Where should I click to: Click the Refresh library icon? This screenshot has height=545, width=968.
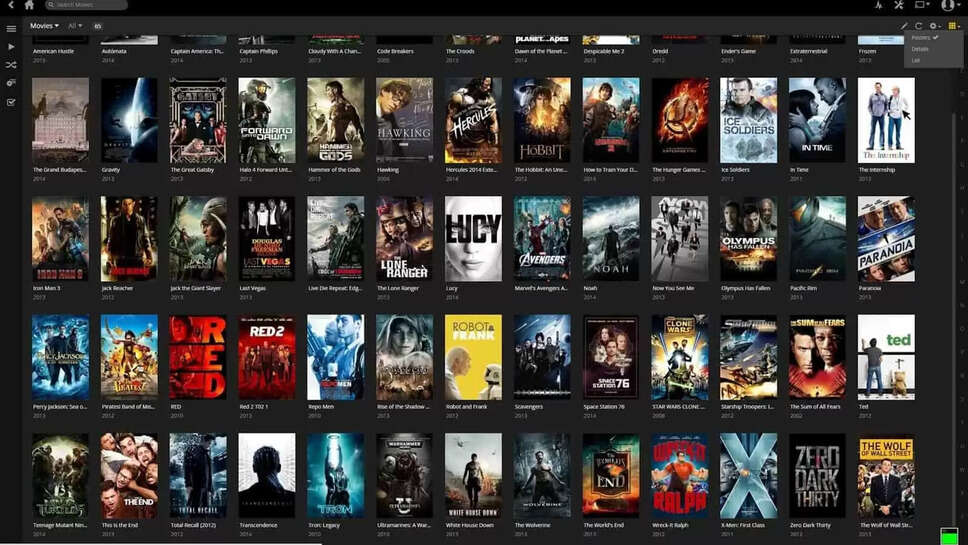tap(919, 26)
